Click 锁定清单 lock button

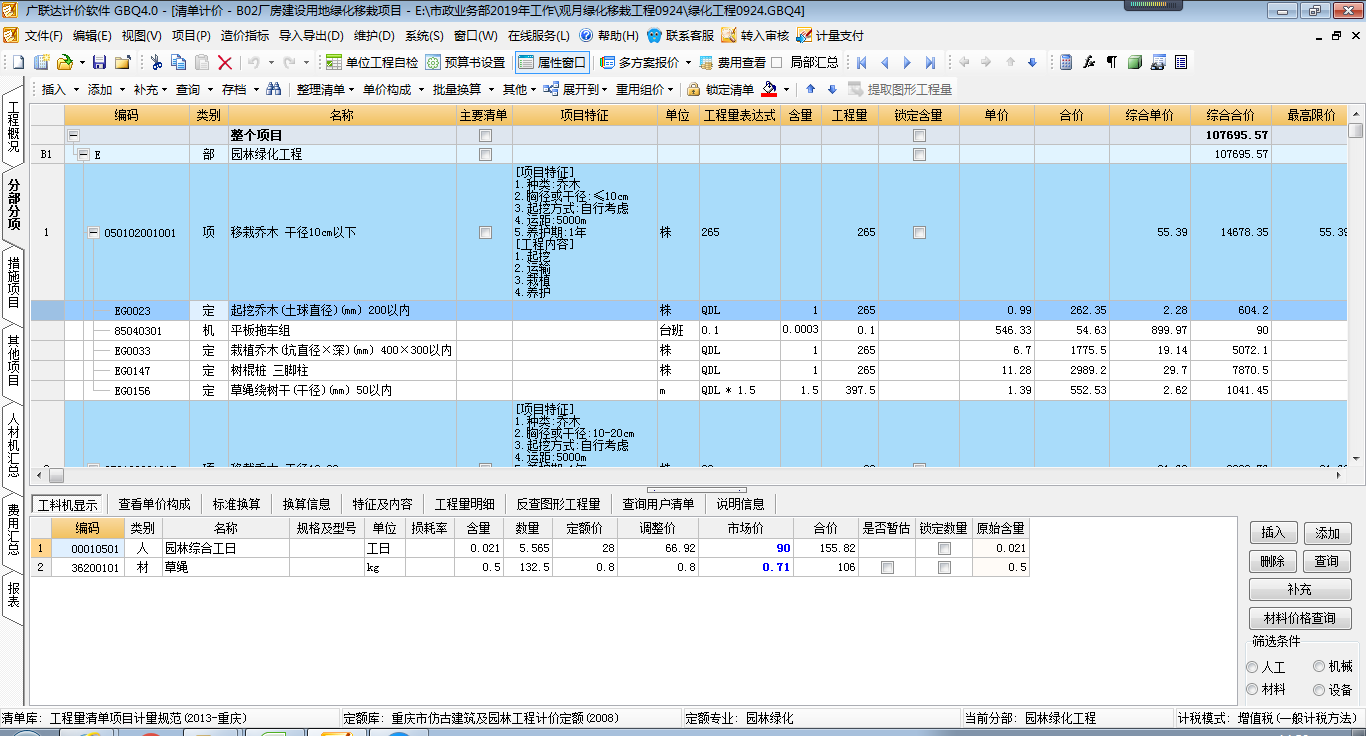point(720,89)
